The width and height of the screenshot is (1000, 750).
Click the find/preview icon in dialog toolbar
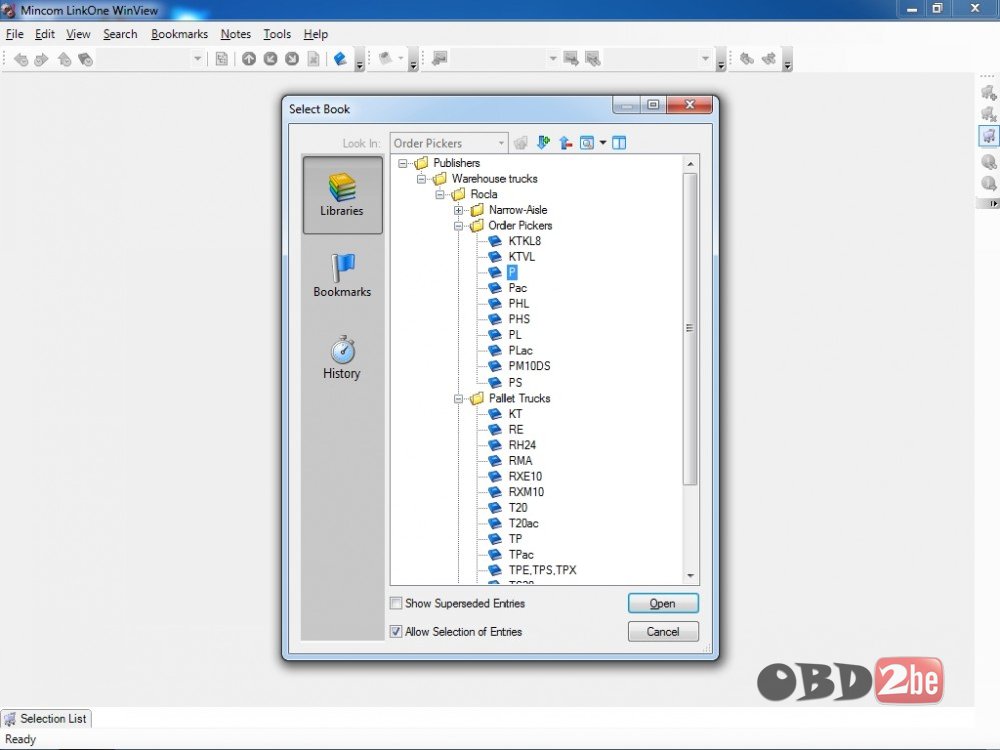pos(587,143)
